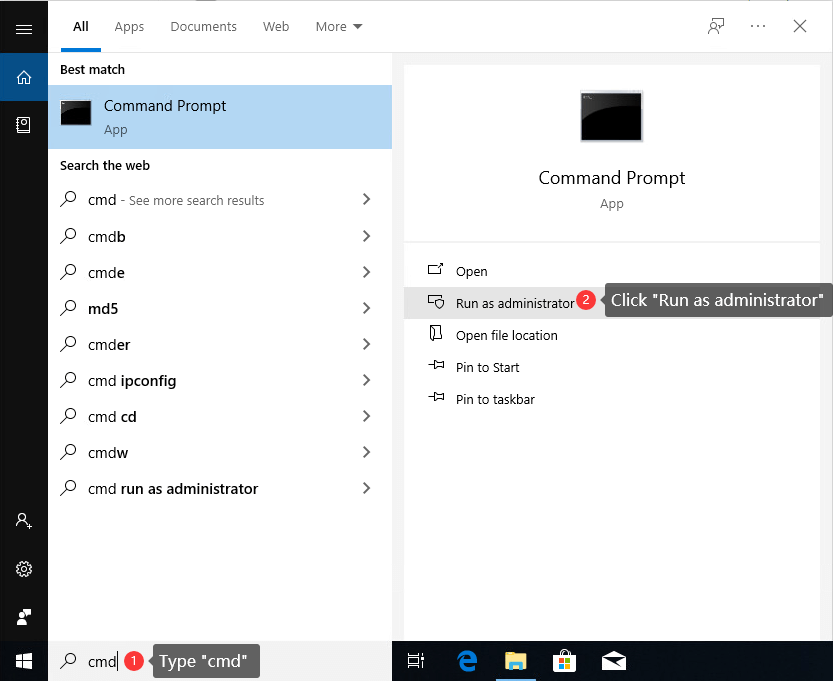Expand cmd run as administrator chevron
Image resolution: width=833 pixels, height=681 pixels.
point(366,488)
